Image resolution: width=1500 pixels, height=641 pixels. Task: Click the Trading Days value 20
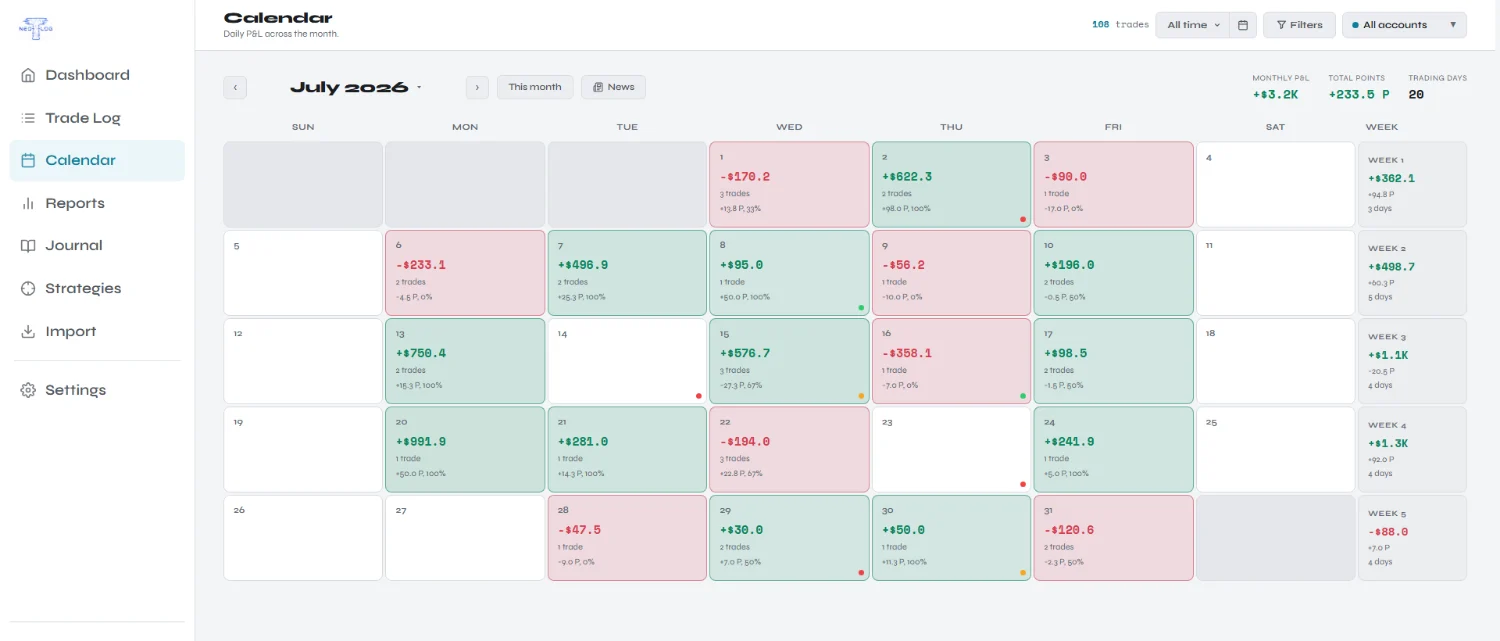(x=1416, y=95)
